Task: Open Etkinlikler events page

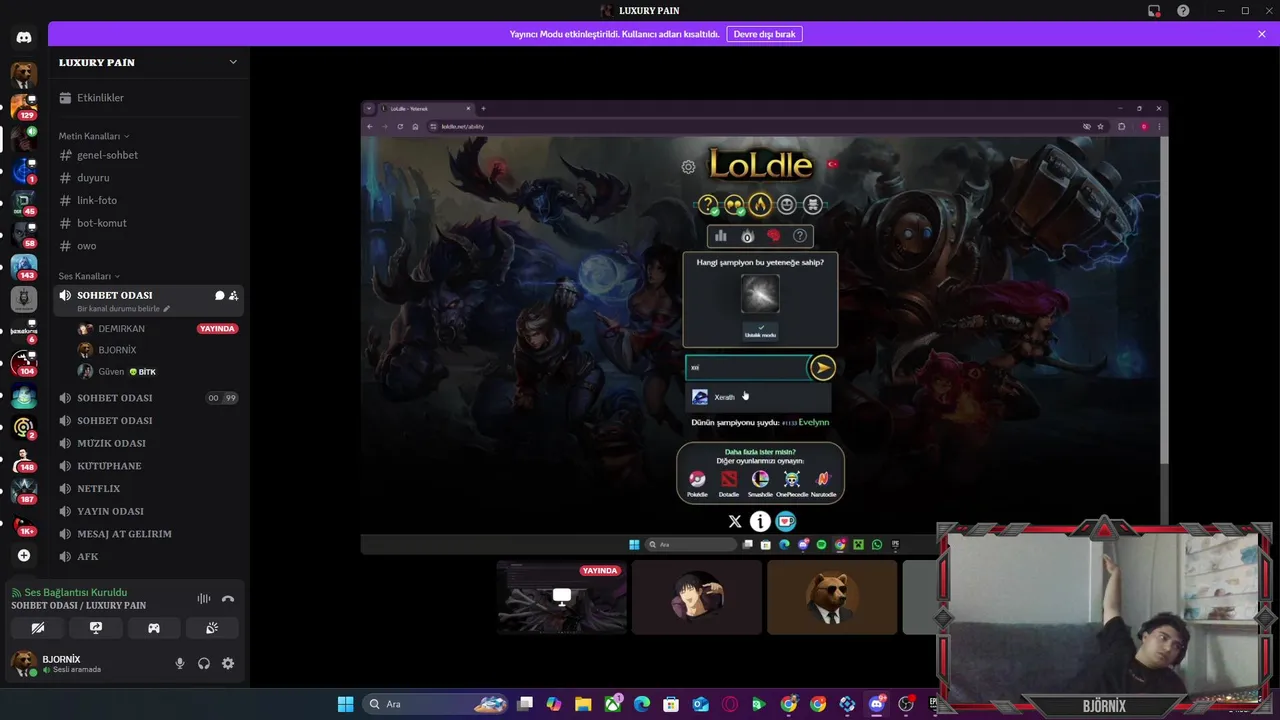Action: 149,98
